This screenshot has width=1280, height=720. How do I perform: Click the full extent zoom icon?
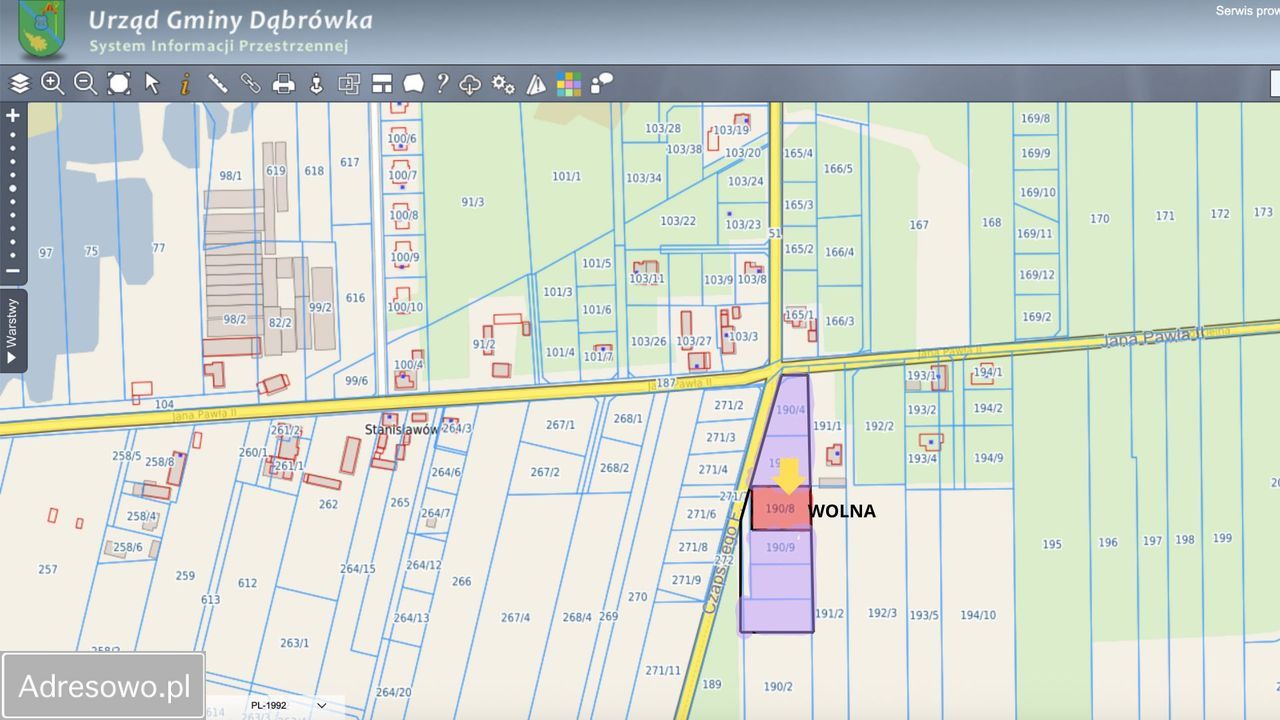pyautogui.click(x=119, y=84)
